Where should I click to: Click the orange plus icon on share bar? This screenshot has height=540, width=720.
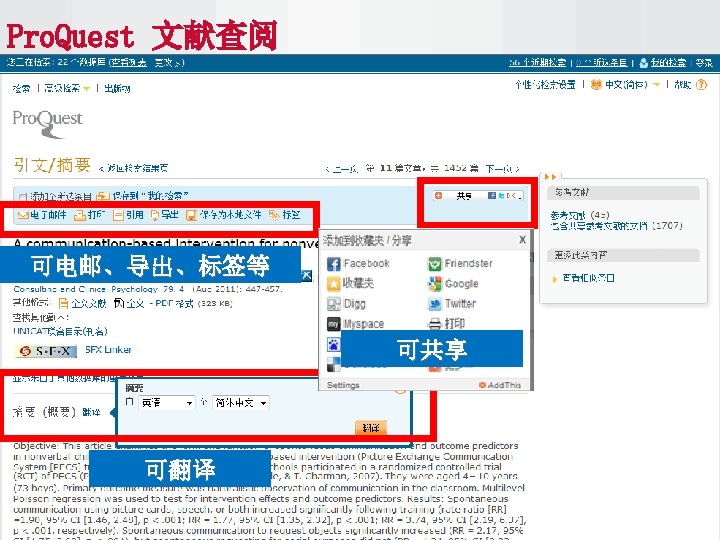[438, 196]
